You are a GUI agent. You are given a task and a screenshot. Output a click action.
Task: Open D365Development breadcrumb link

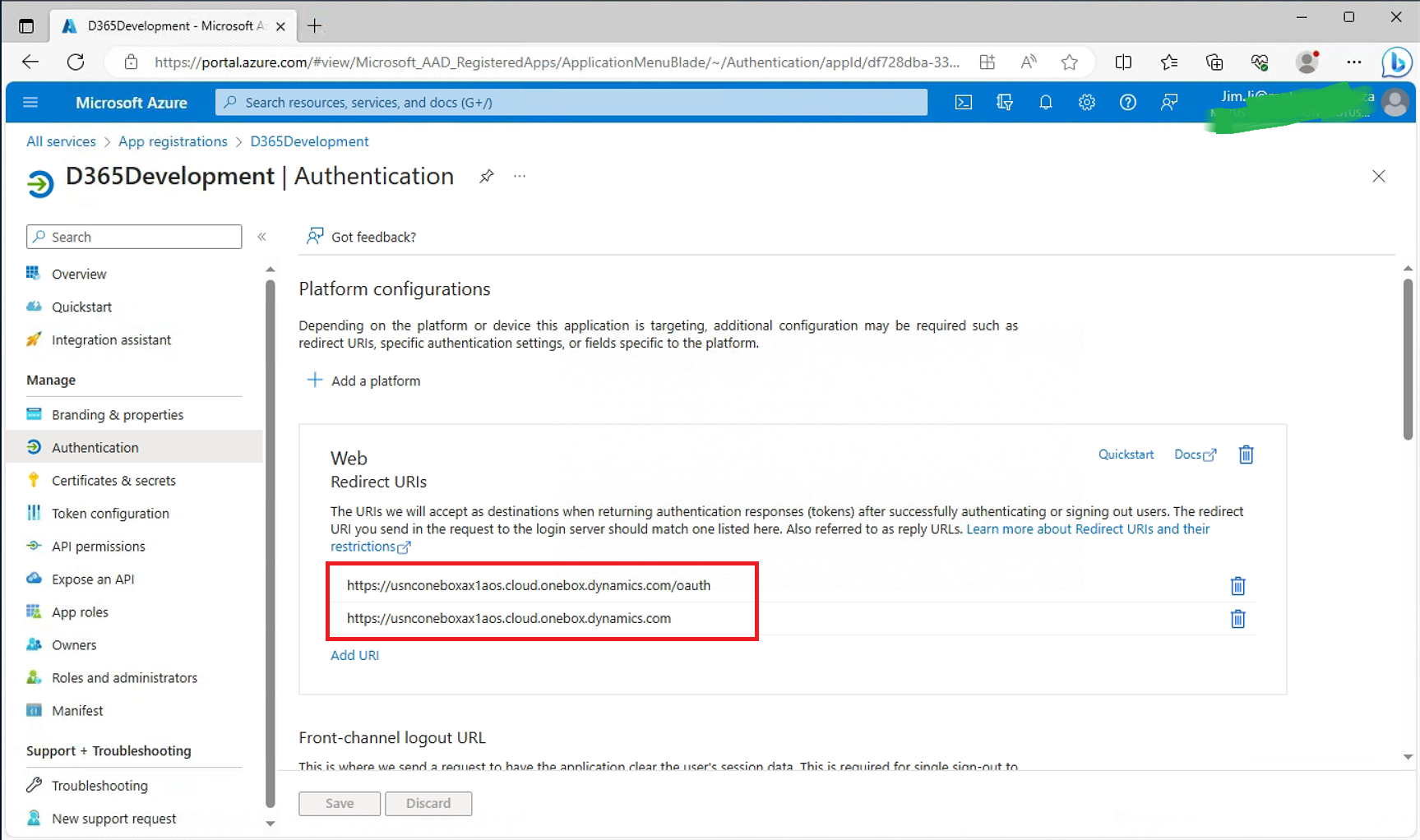(x=309, y=141)
